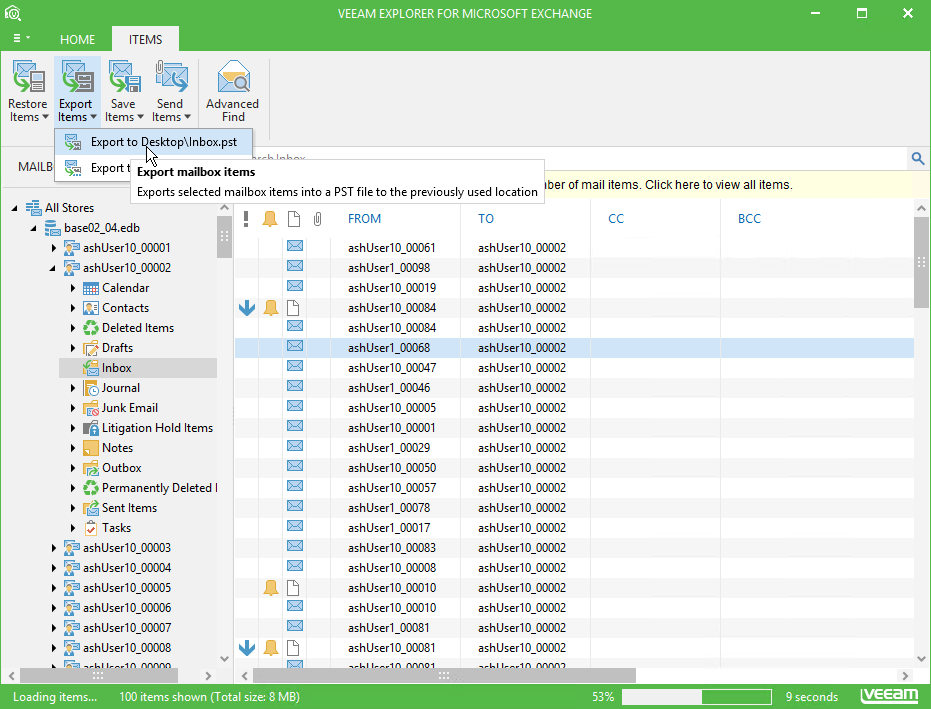Viewport: 931px width, 709px height.
Task: Select the message from ashUser10_00008
Action: click(x=574, y=568)
